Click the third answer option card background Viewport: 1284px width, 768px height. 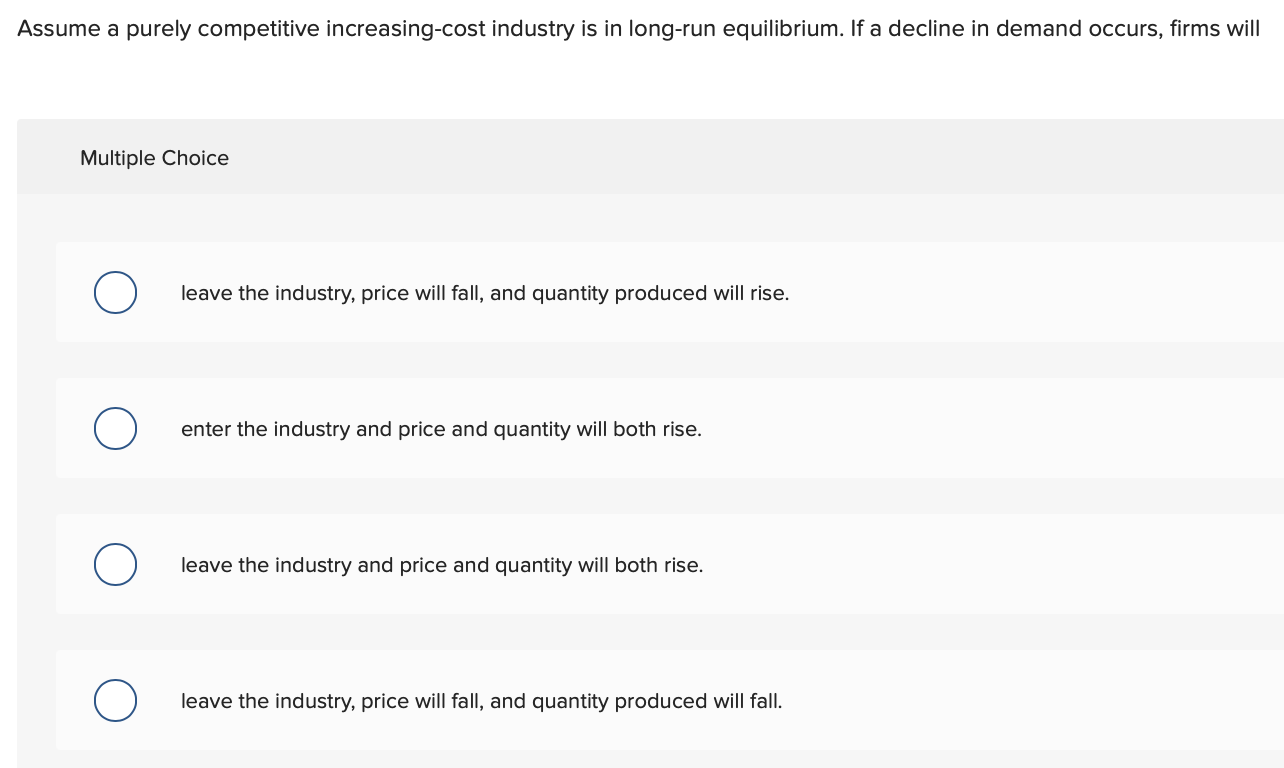click(x=669, y=564)
